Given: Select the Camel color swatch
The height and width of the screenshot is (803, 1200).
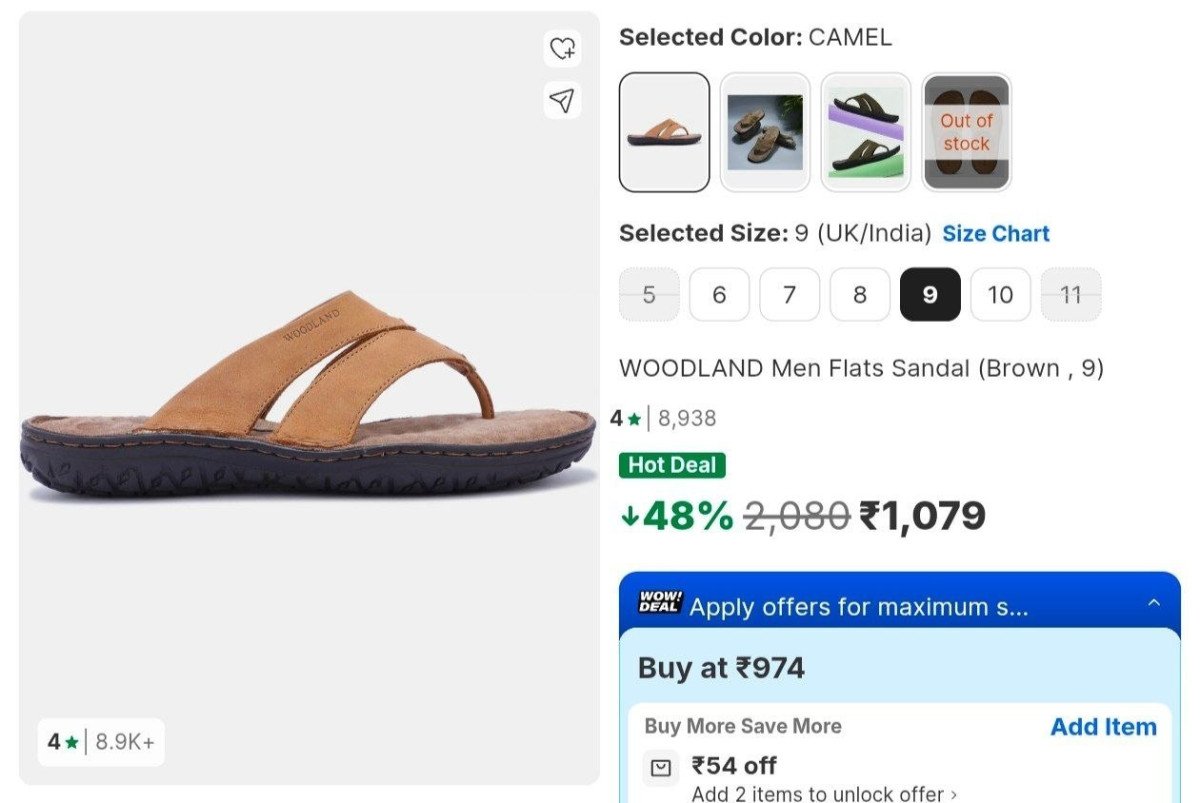Looking at the screenshot, I should [x=665, y=131].
